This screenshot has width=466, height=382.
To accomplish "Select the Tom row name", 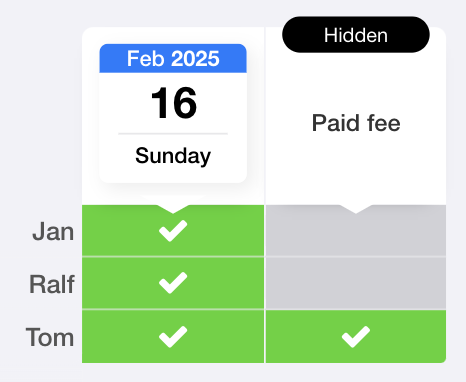I will (50, 337).
